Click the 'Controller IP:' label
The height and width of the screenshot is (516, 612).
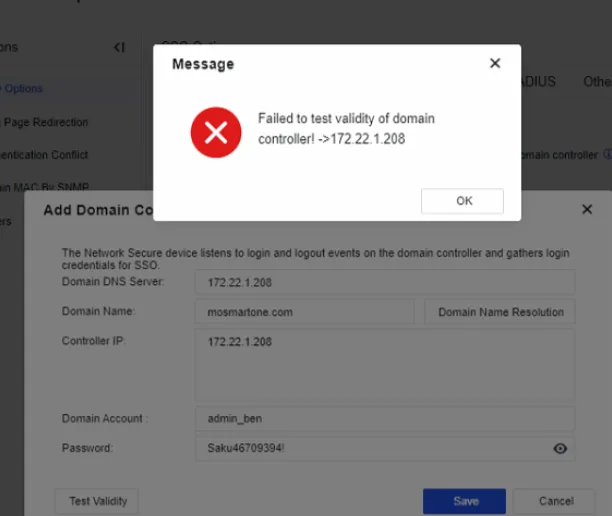pyautogui.click(x=94, y=341)
